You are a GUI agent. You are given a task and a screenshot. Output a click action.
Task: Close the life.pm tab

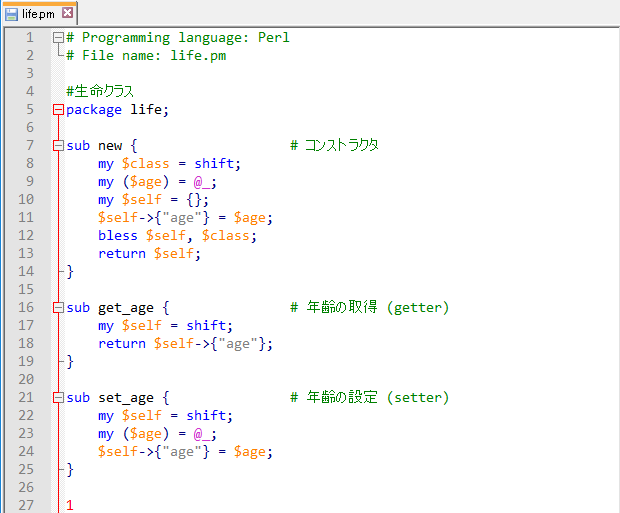(x=68, y=13)
